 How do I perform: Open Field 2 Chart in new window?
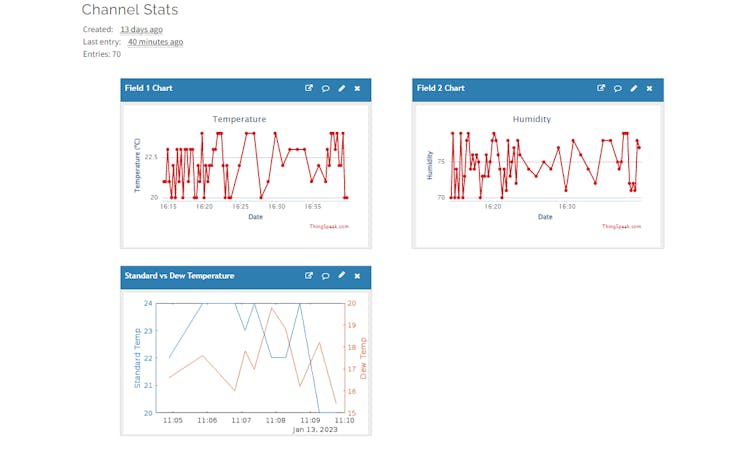(601, 88)
